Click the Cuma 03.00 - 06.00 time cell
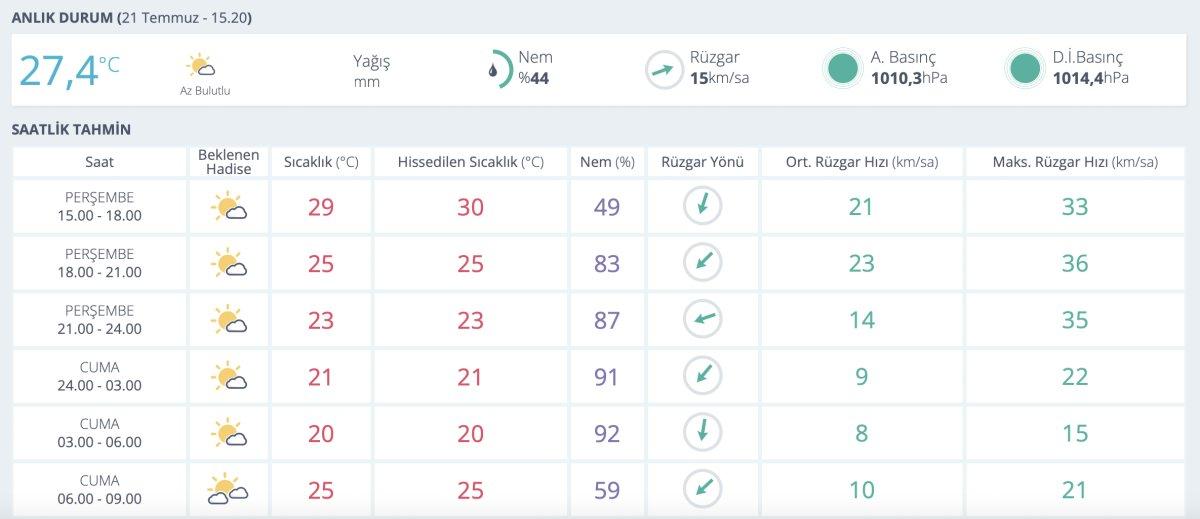 (x=99, y=432)
